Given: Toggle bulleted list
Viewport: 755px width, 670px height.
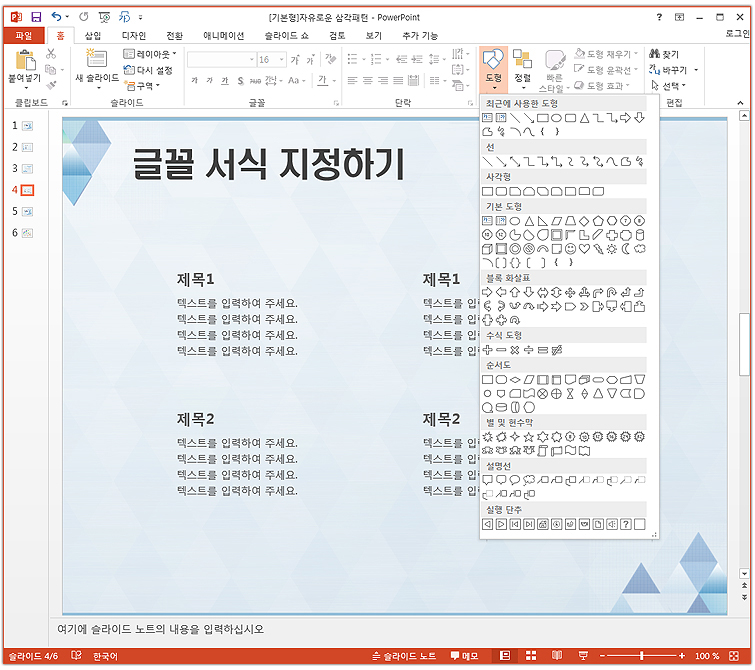Looking at the screenshot, I should 353,59.
